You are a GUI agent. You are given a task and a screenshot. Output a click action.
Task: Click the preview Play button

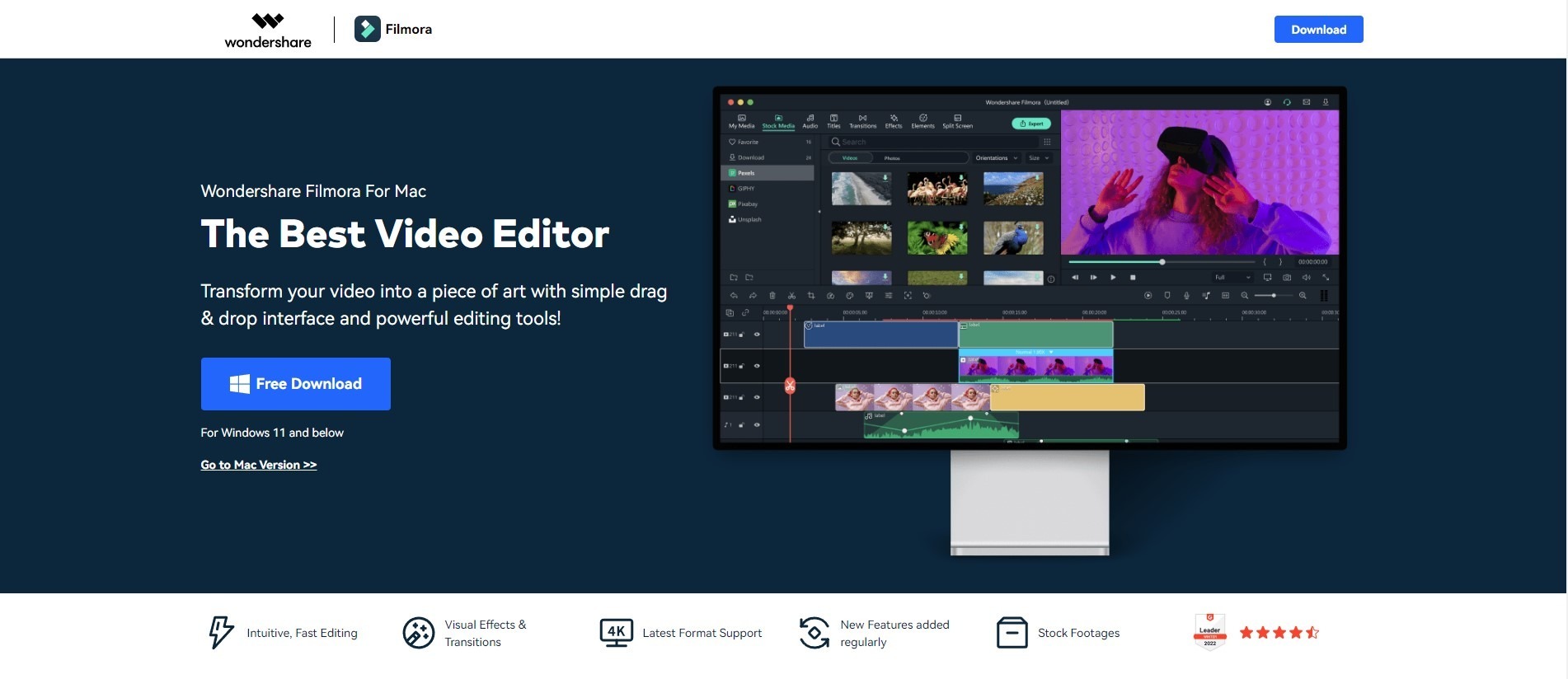(1113, 278)
